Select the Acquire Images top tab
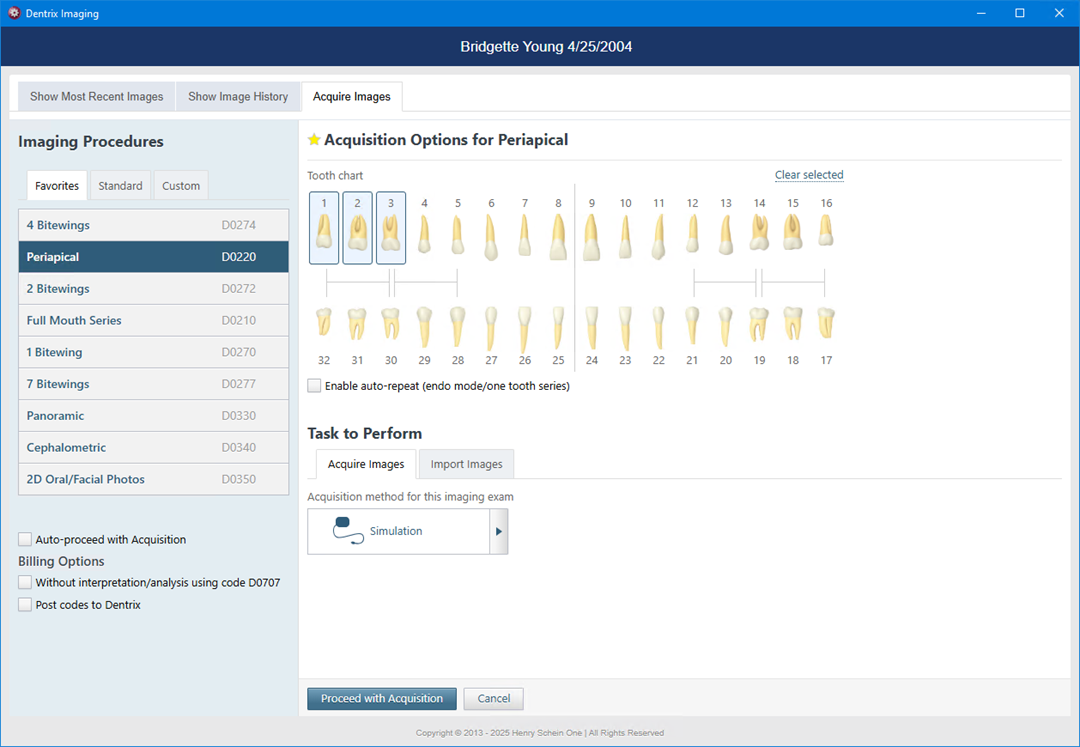The image size is (1080, 747). (352, 96)
